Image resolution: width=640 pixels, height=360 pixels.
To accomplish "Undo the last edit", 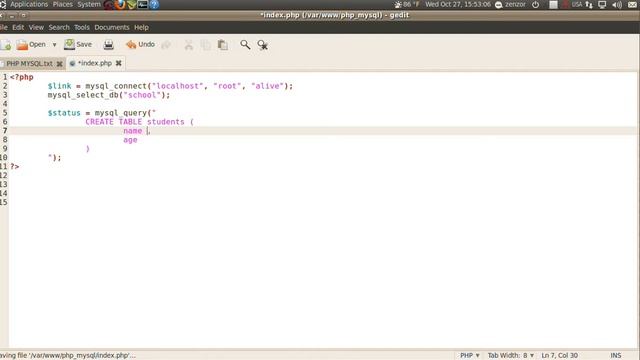I will tap(140, 44).
